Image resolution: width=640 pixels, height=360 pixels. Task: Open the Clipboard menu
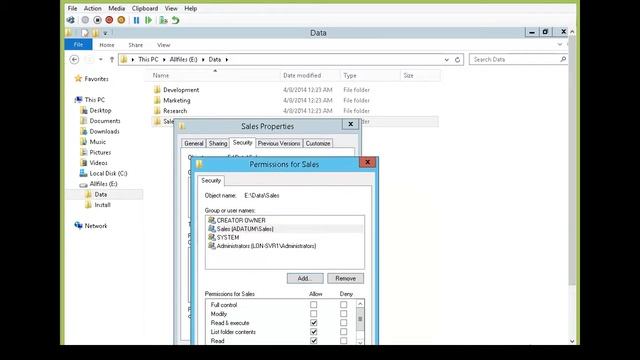(x=144, y=8)
